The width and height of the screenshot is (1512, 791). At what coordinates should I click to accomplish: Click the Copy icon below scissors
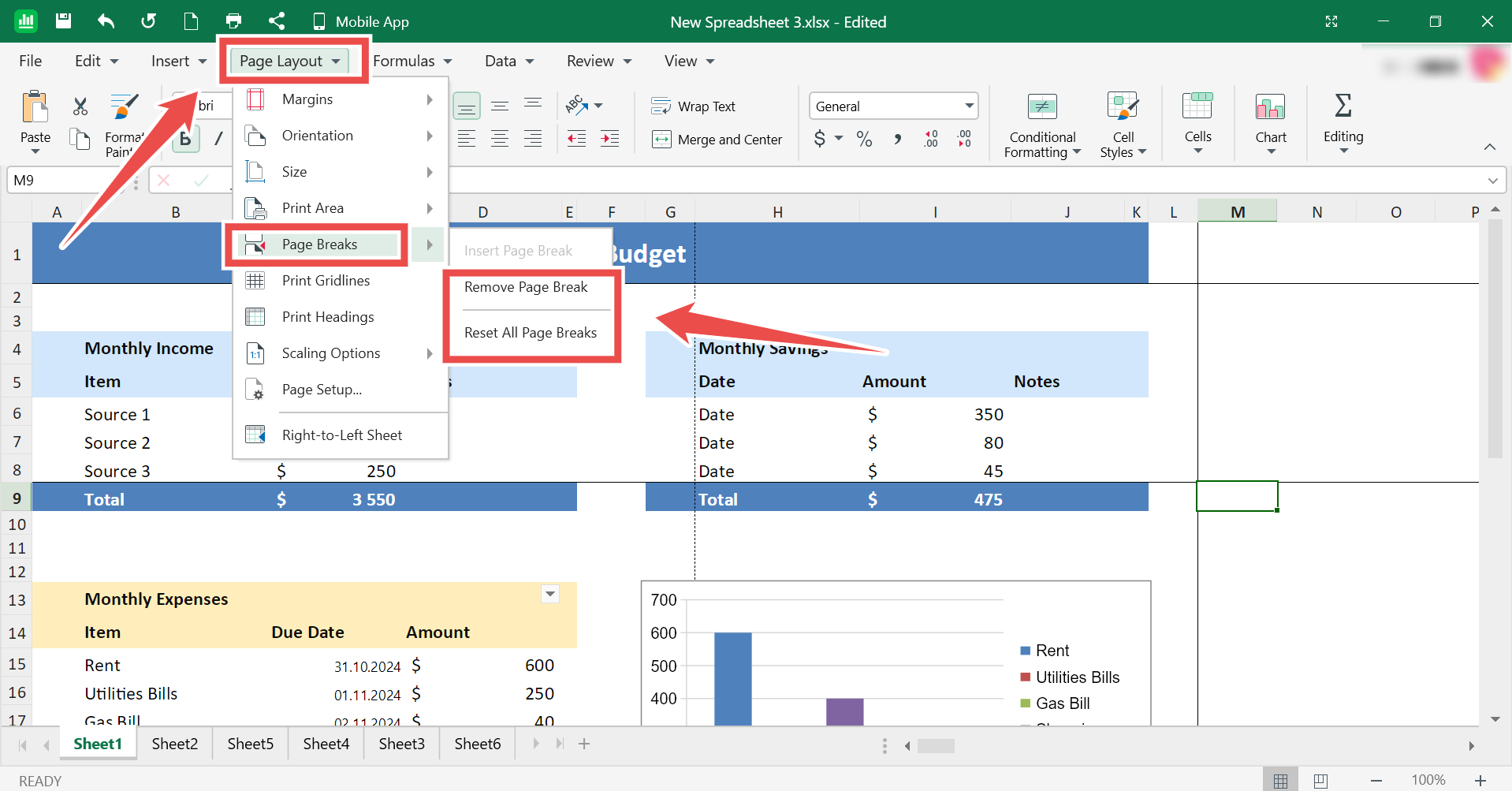[x=80, y=140]
